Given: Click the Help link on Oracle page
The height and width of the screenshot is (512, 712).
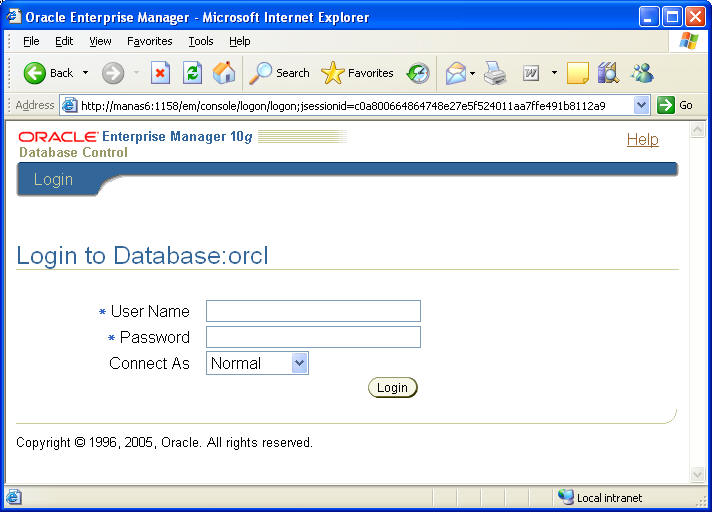Looking at the screenshot, I should coord(643,139).
